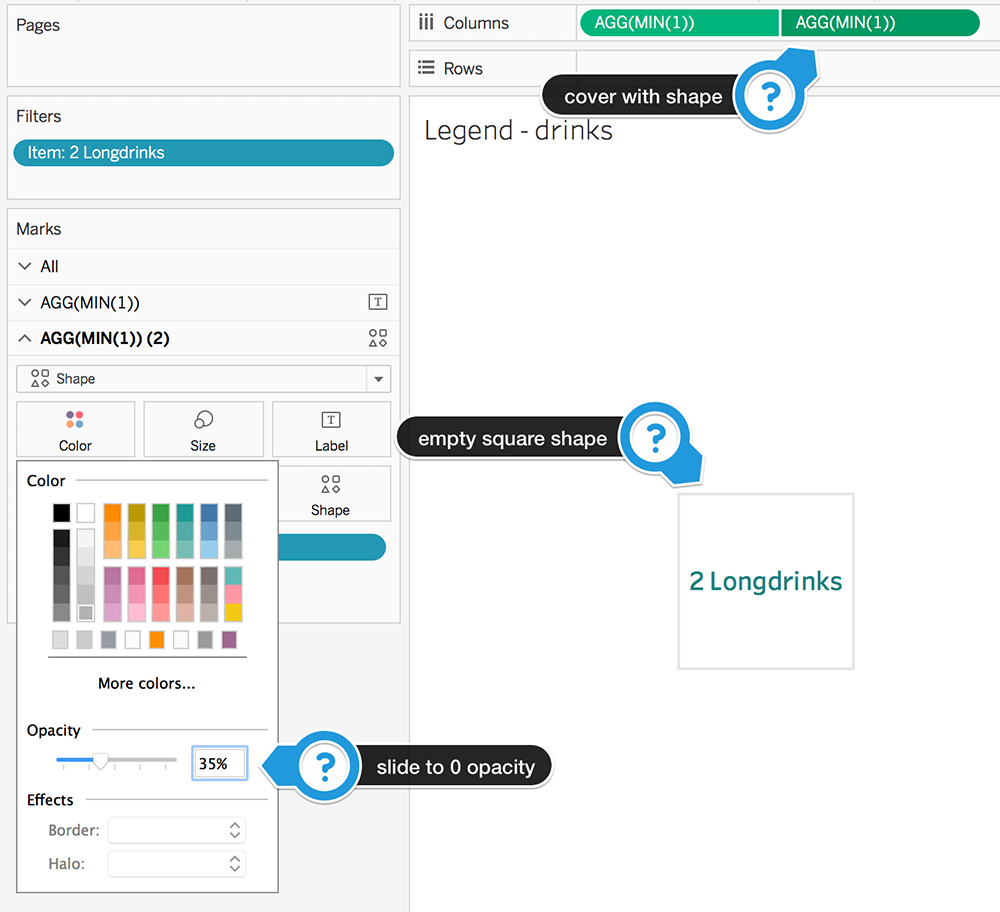Open Size options on the Marks card
1000x912 pixels.
click(203, 429)
